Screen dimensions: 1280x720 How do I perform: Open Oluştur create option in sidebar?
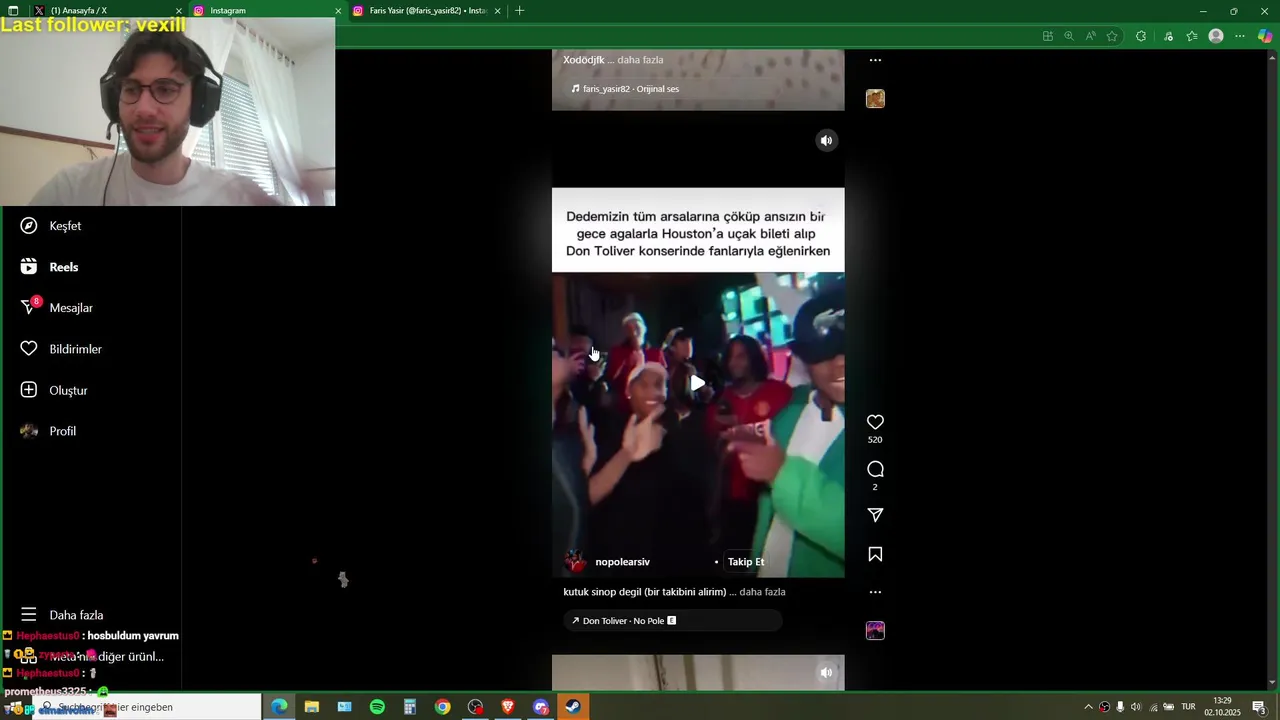tap(55, 390)
